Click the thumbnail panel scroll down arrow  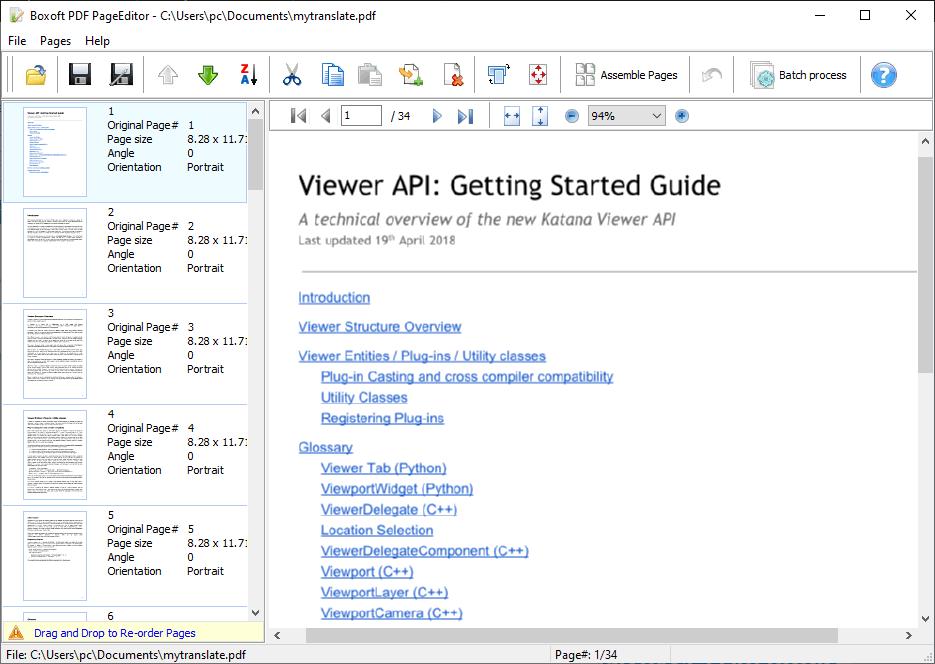(x=255, y=613)
